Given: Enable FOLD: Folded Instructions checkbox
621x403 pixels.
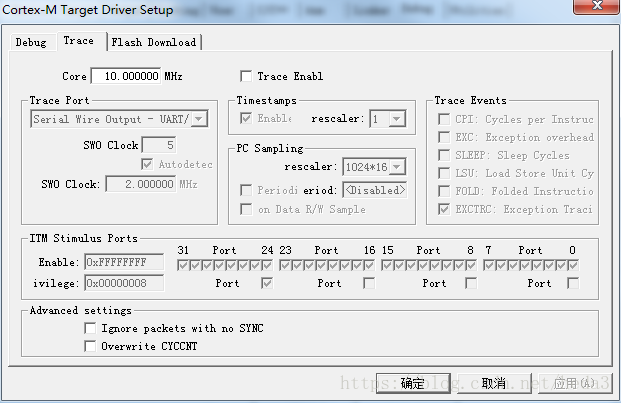Looking at the screenshot, I should pos(444,191).
